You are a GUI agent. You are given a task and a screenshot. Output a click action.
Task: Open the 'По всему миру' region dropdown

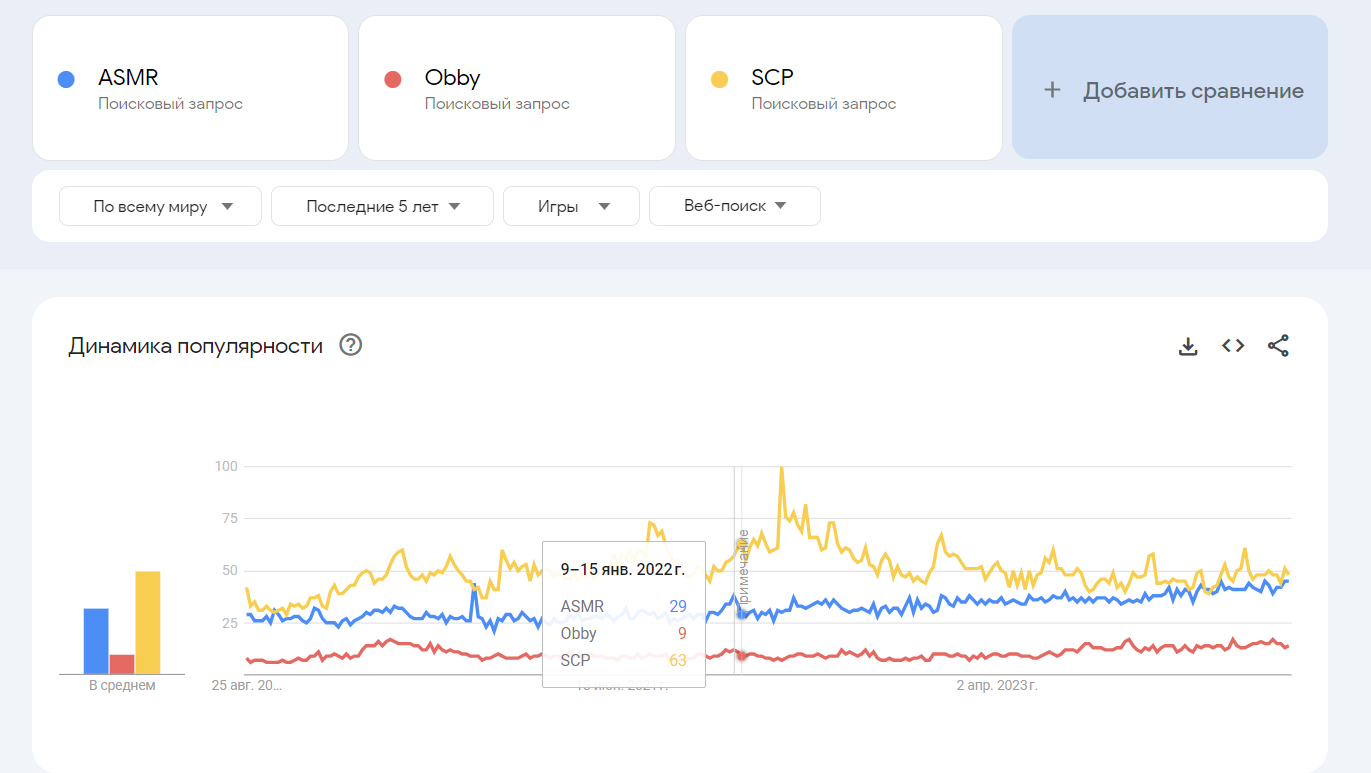click(161, 206)
